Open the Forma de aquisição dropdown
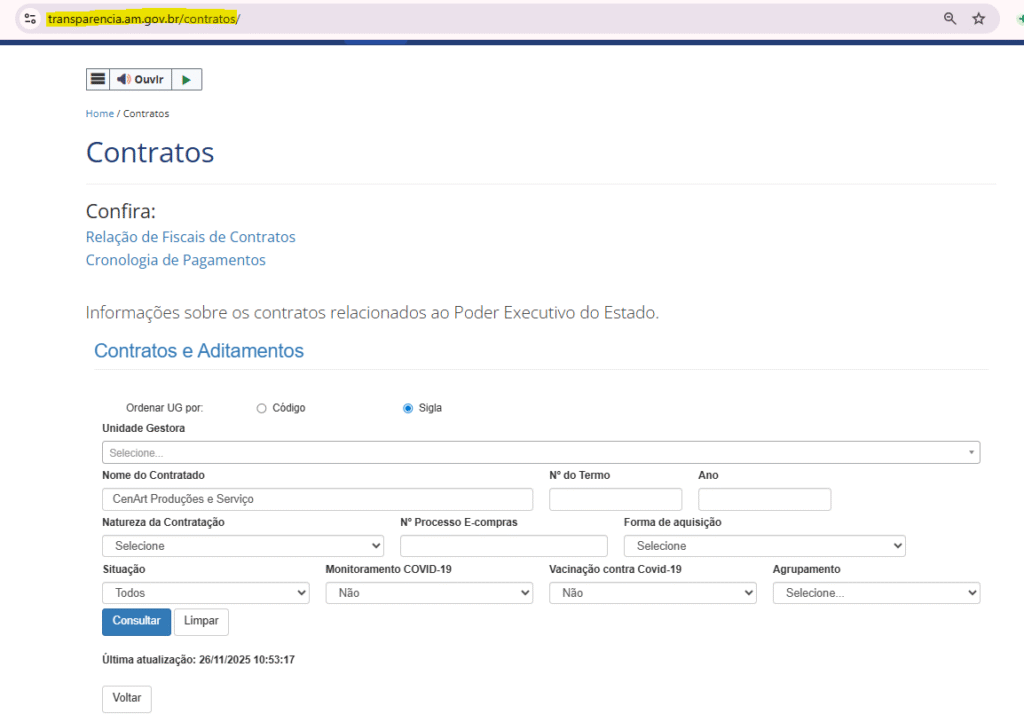The height and width of the screenshot is (714, 1024). point(764,546)
